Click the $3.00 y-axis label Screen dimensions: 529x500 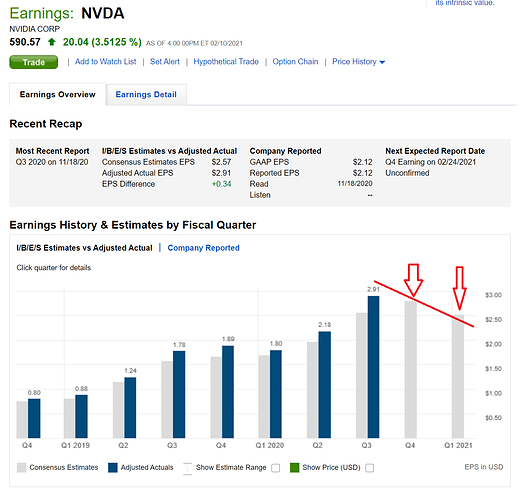[493, 295]
